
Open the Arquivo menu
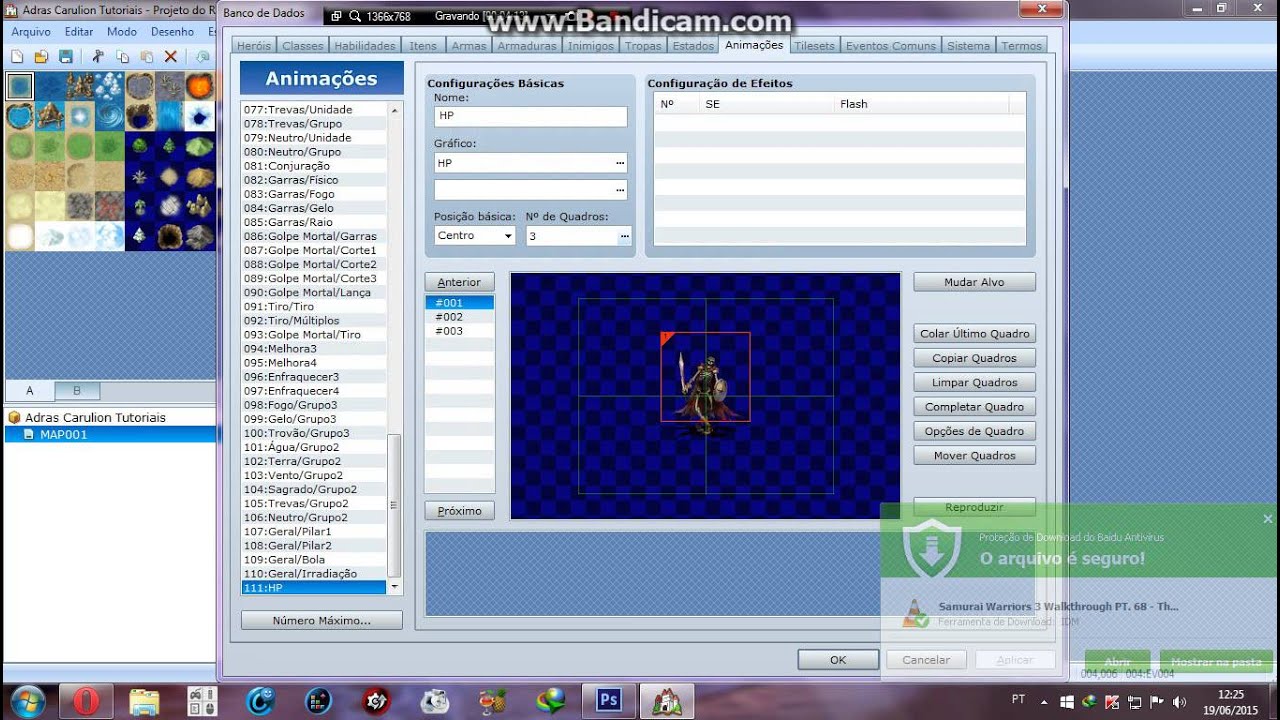pyautogui.click(x=31, y=32)
